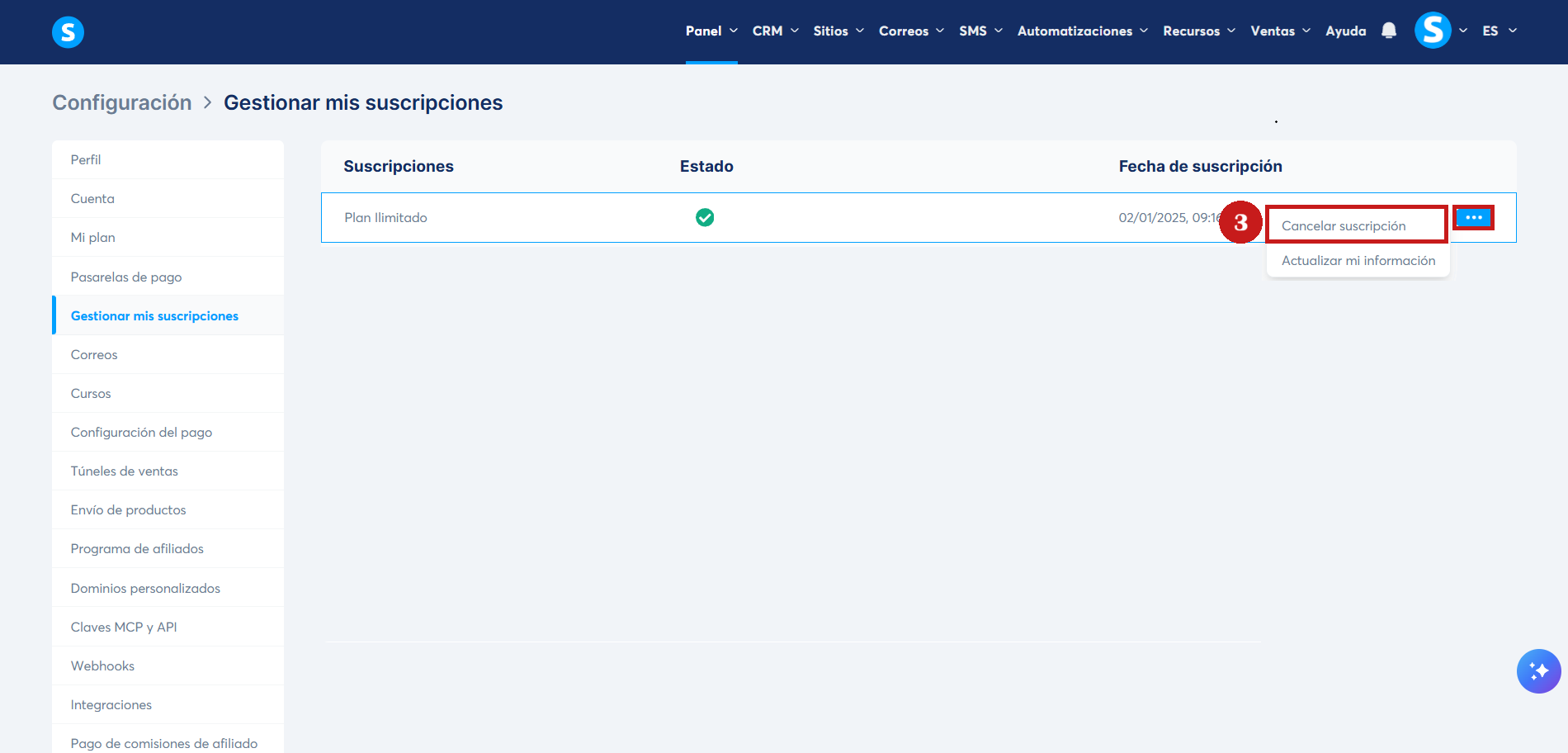Click the Estado column header
The image size is (1568, 753).
706,166
